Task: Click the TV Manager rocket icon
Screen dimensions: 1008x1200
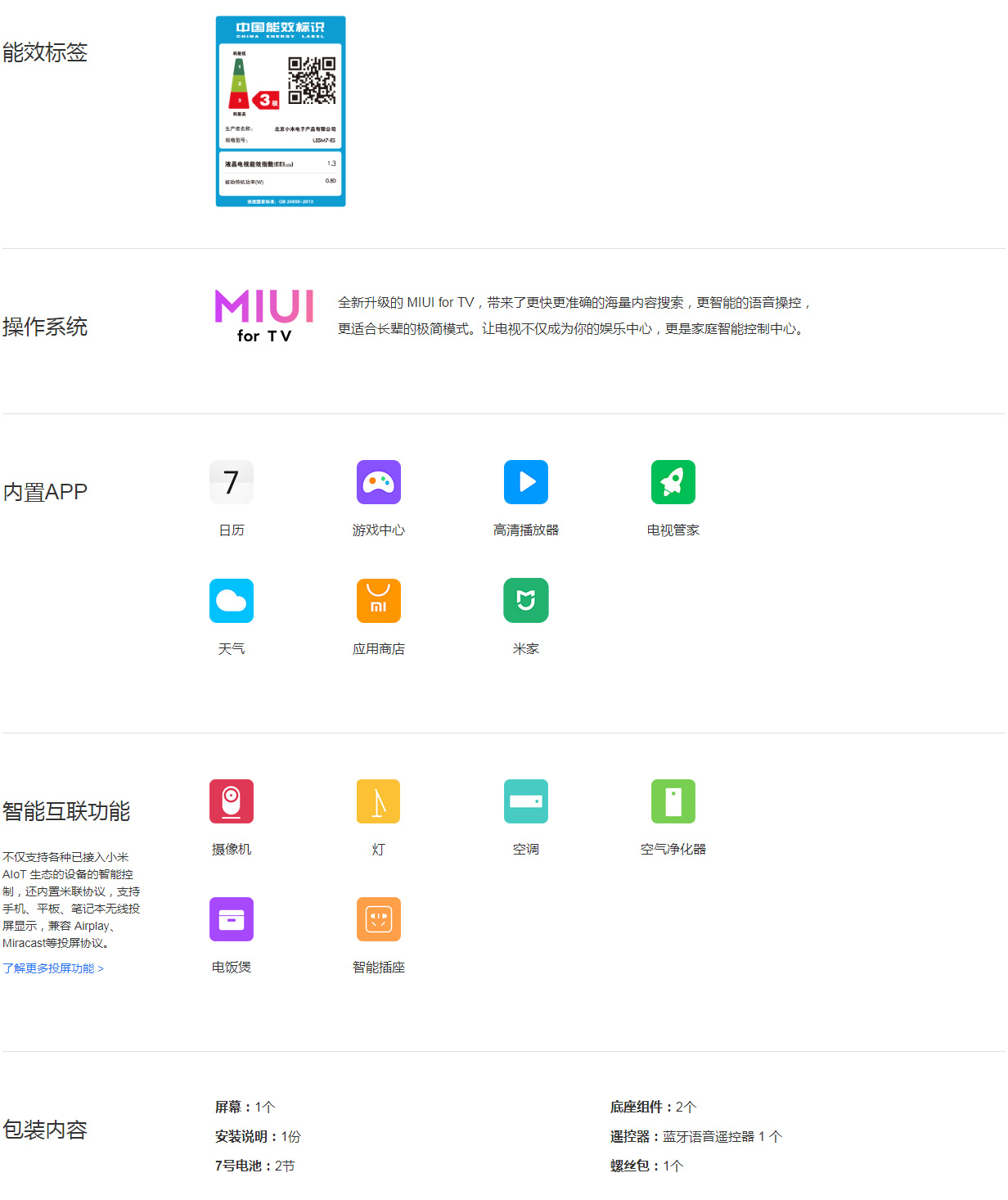Action: pyautogui.click(x=673, y=482)
